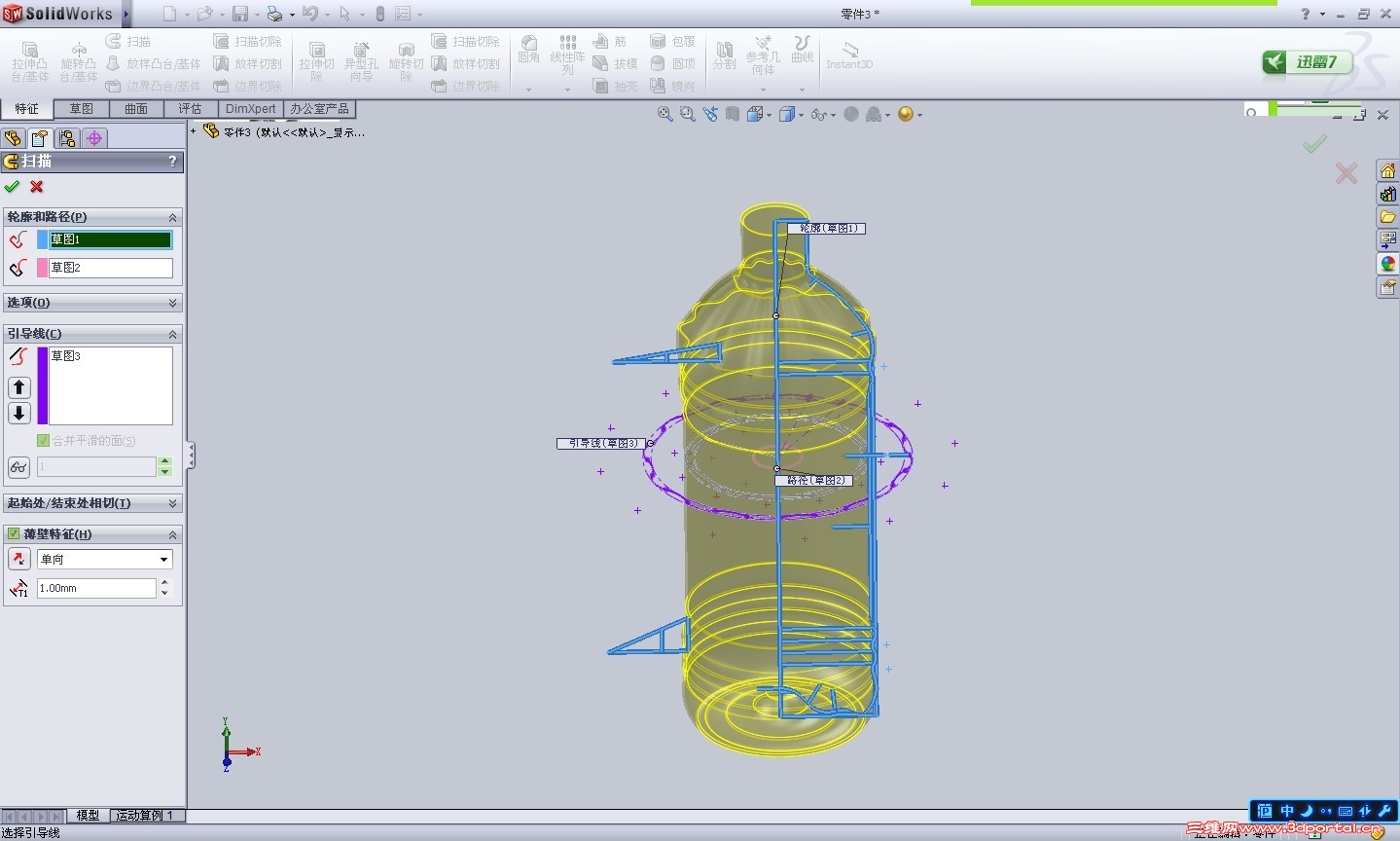Open File Explorer folder icon in task pane

[x=1387, y=217]
